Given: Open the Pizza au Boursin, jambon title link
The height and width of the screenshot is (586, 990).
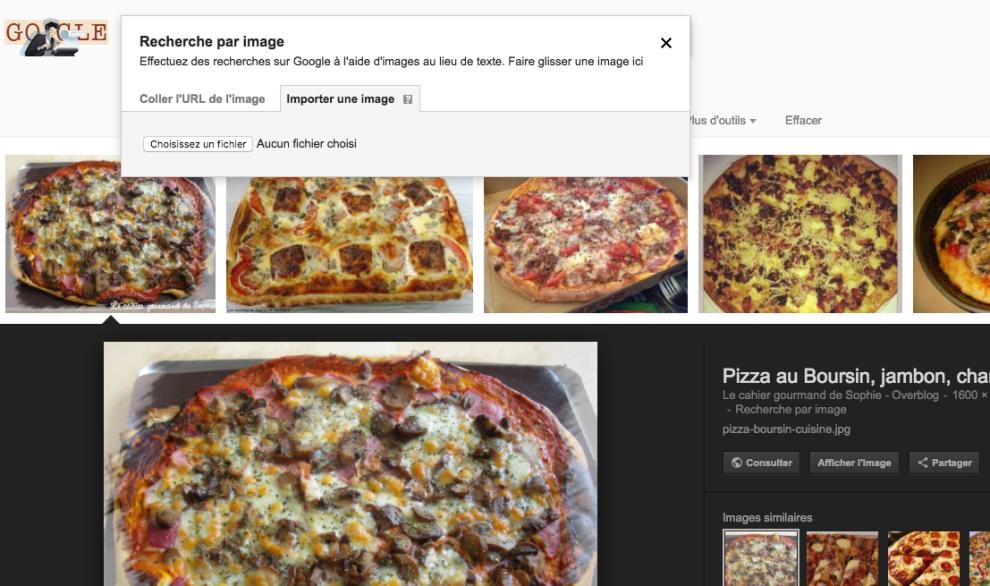Looking at the screenshot, I should [856, 376].
